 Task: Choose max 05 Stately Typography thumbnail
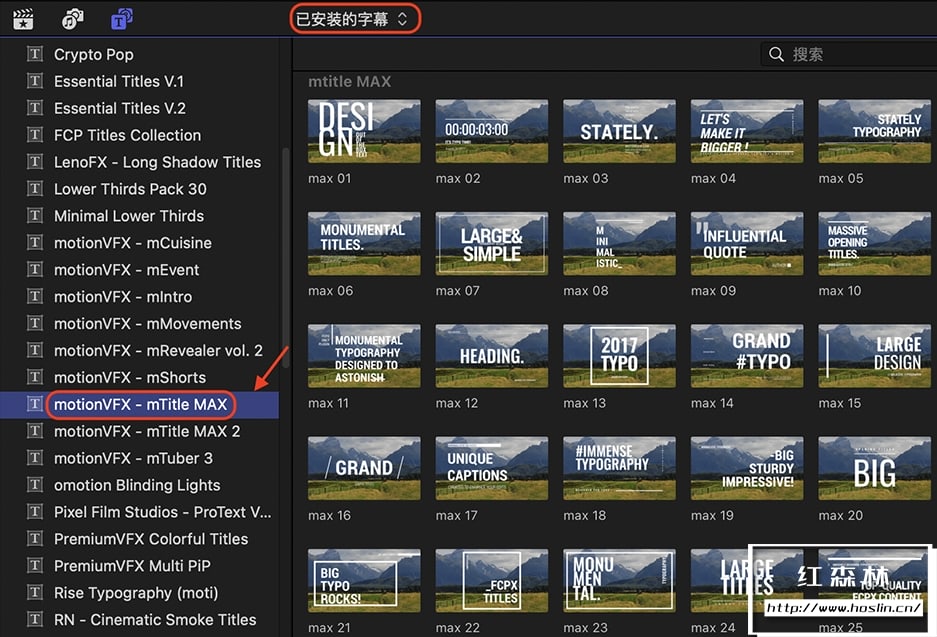[874, 131]
